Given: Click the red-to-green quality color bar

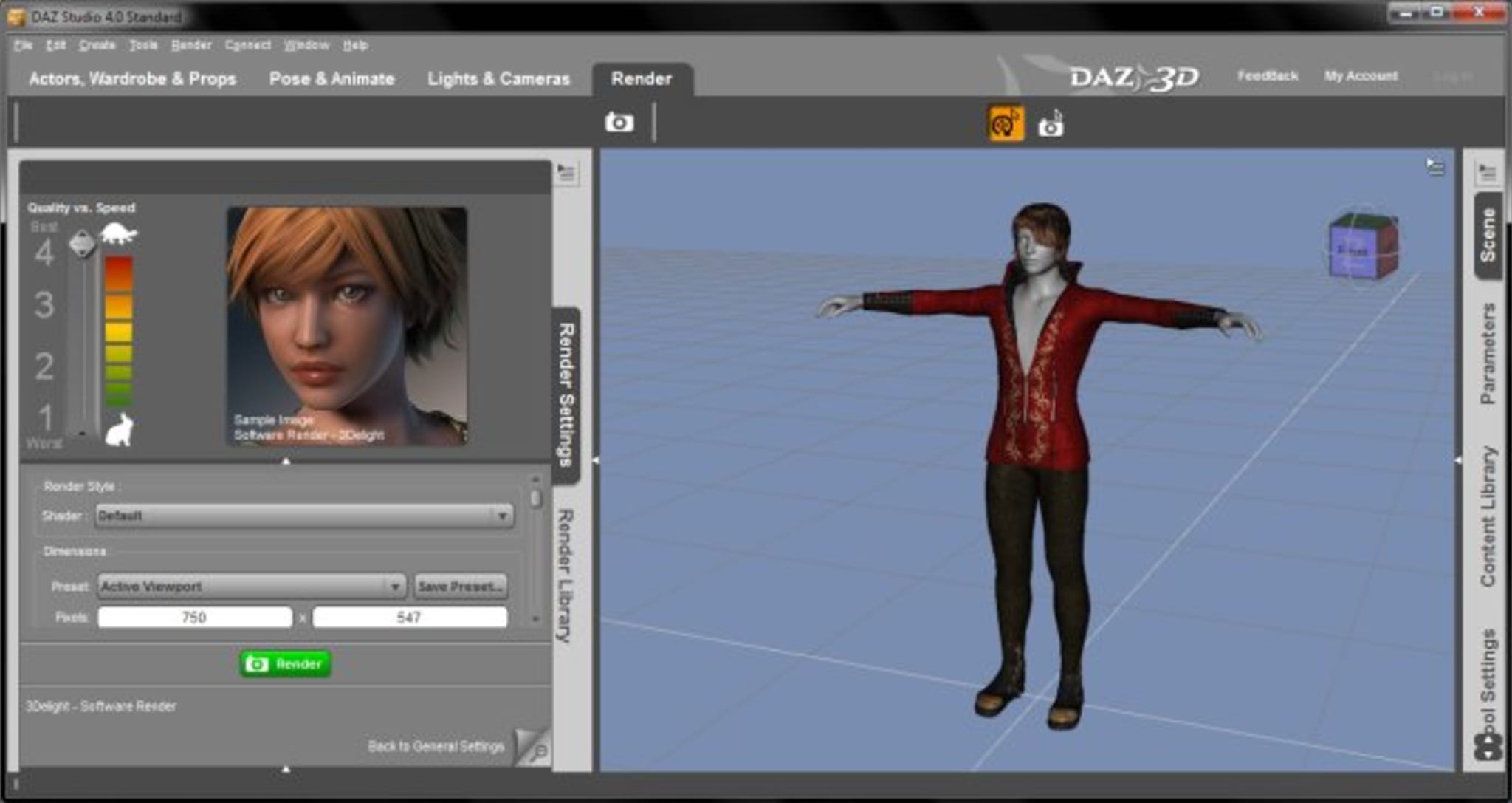Looking at the screenshot, I should coord(119,331).
